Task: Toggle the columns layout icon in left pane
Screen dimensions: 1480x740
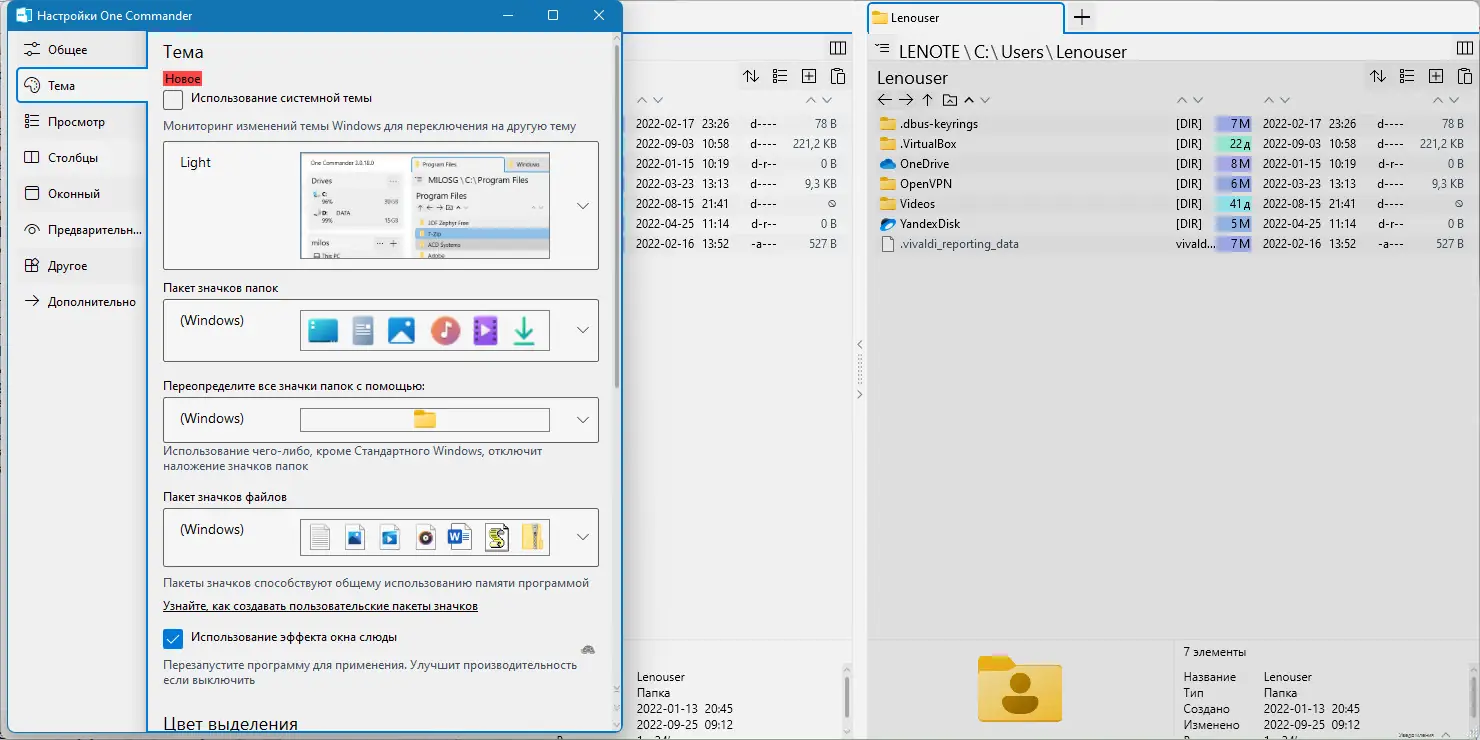Action: pyautogui.click(x=838, y=48)
